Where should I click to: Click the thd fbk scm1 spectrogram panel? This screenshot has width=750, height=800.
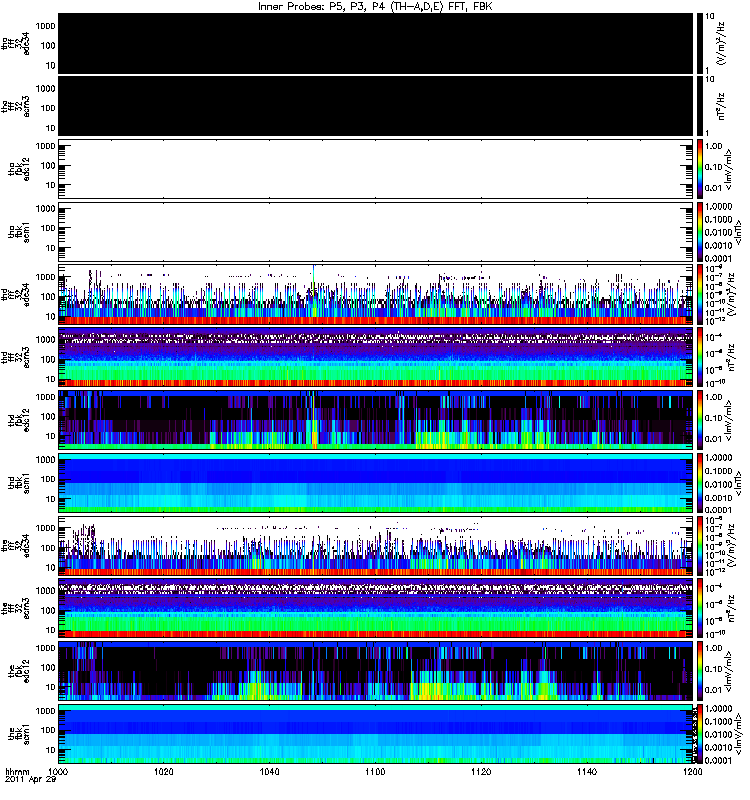(x=375, y=483)
